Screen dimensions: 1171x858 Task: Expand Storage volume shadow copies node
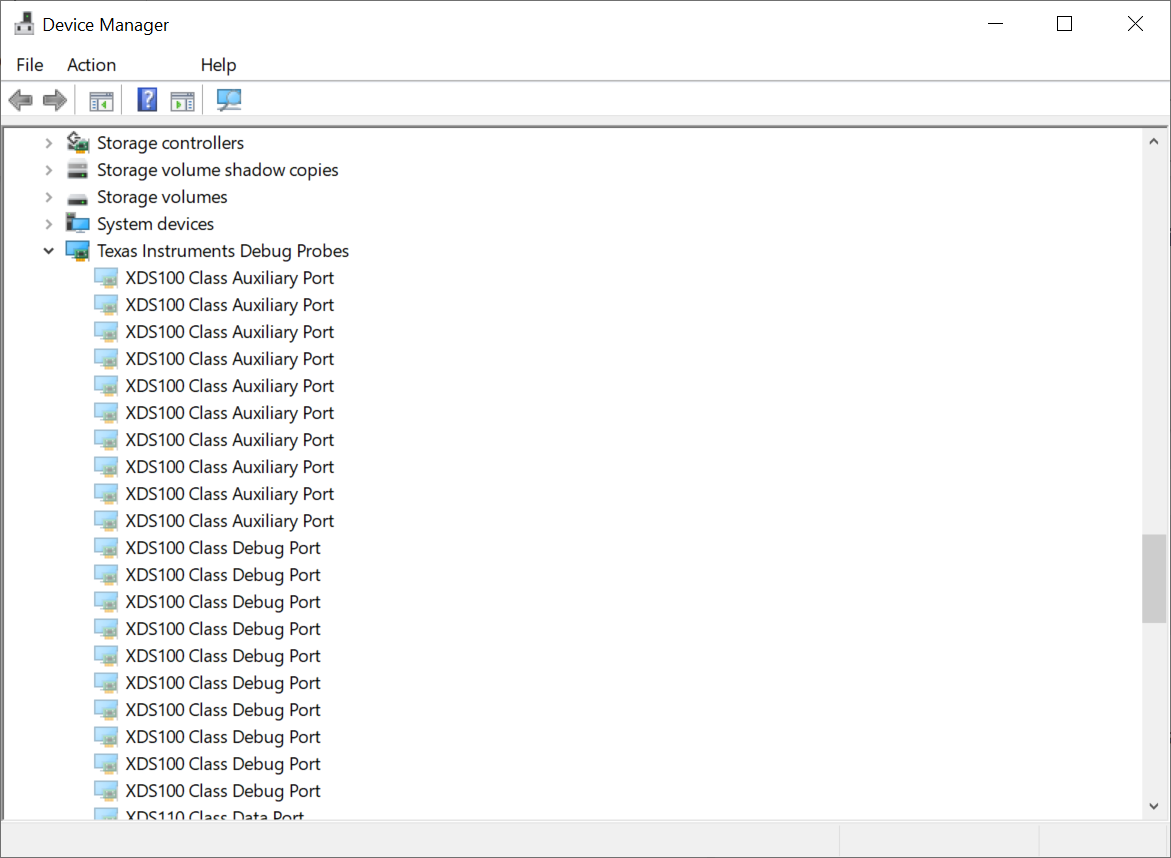49,170
